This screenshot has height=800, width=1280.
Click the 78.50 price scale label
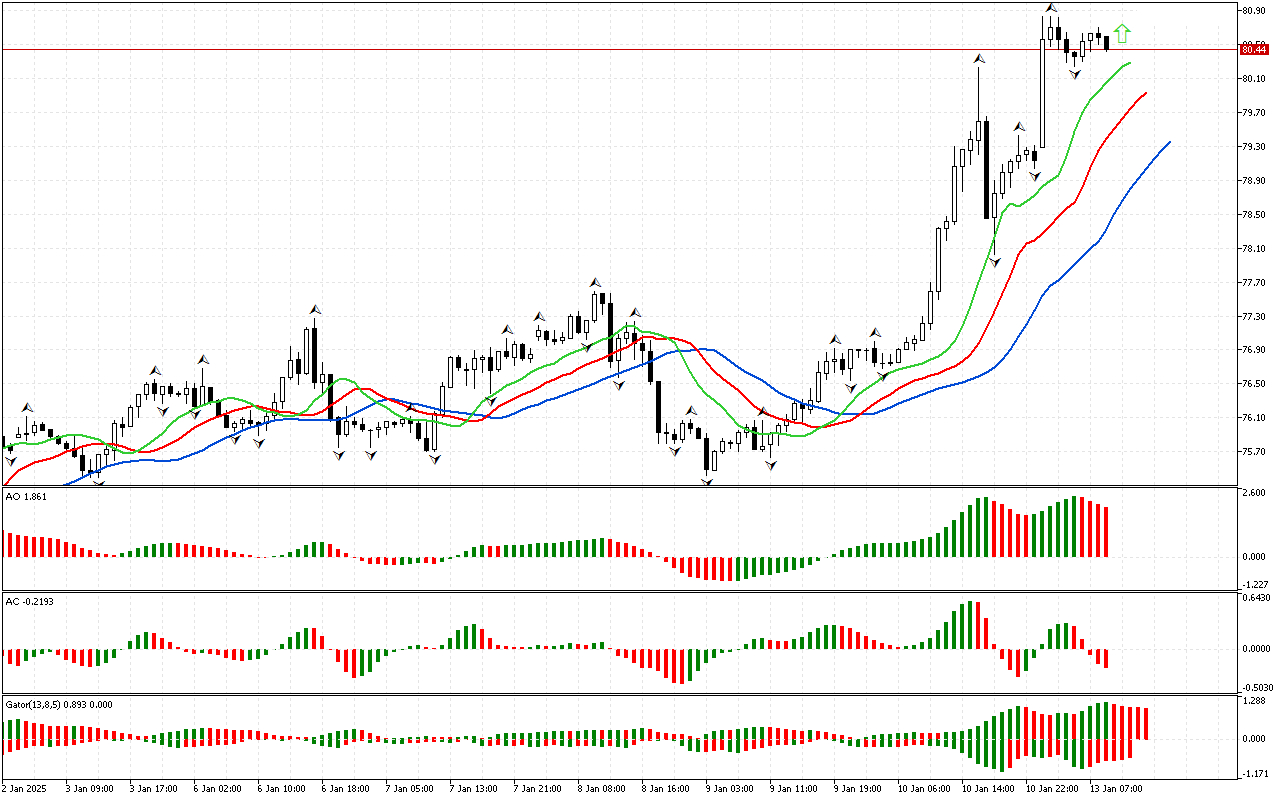click(x=1253, y=215)
